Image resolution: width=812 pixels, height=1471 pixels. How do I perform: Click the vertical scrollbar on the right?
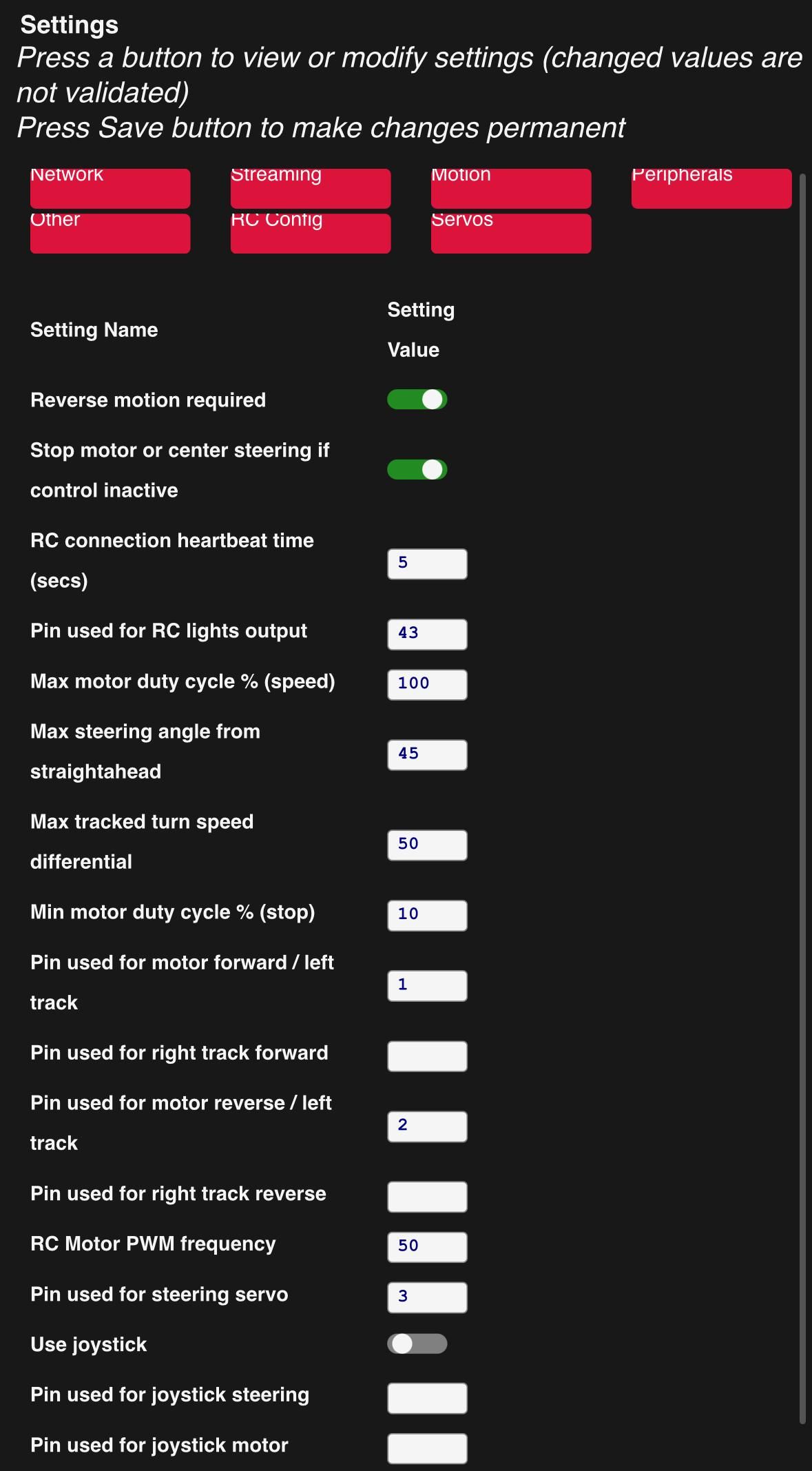(x=802, y=799)
